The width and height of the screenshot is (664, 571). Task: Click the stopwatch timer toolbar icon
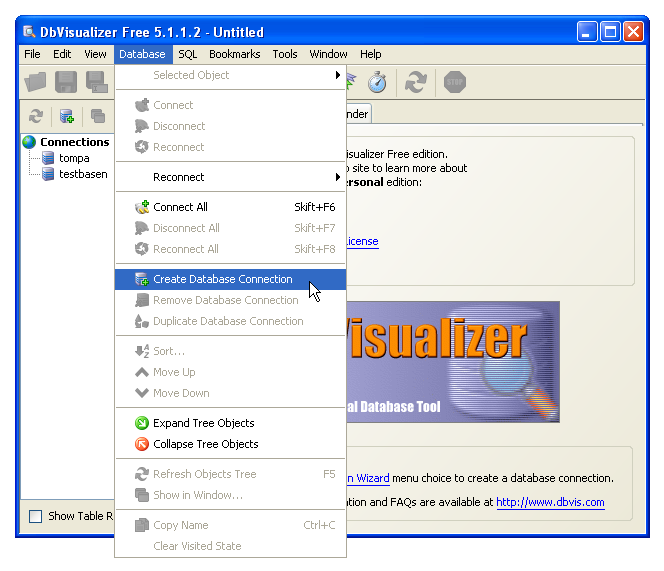(377, 82)
